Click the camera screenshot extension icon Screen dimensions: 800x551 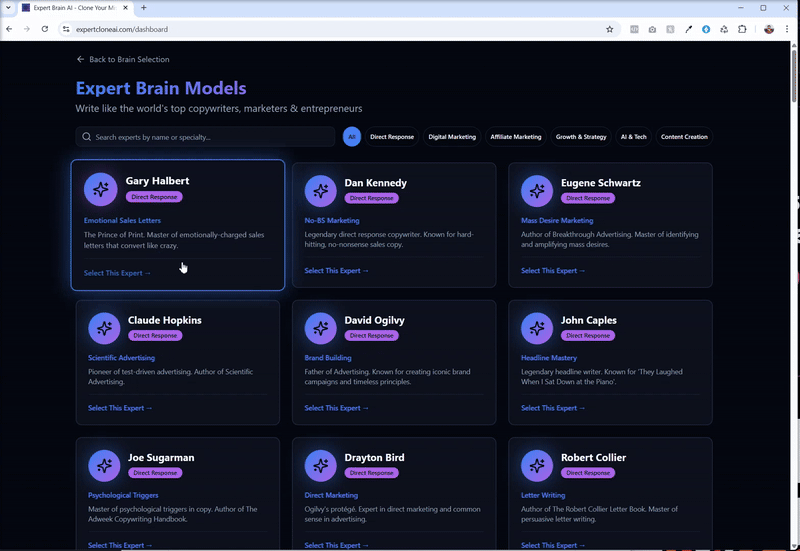point(652,29)
